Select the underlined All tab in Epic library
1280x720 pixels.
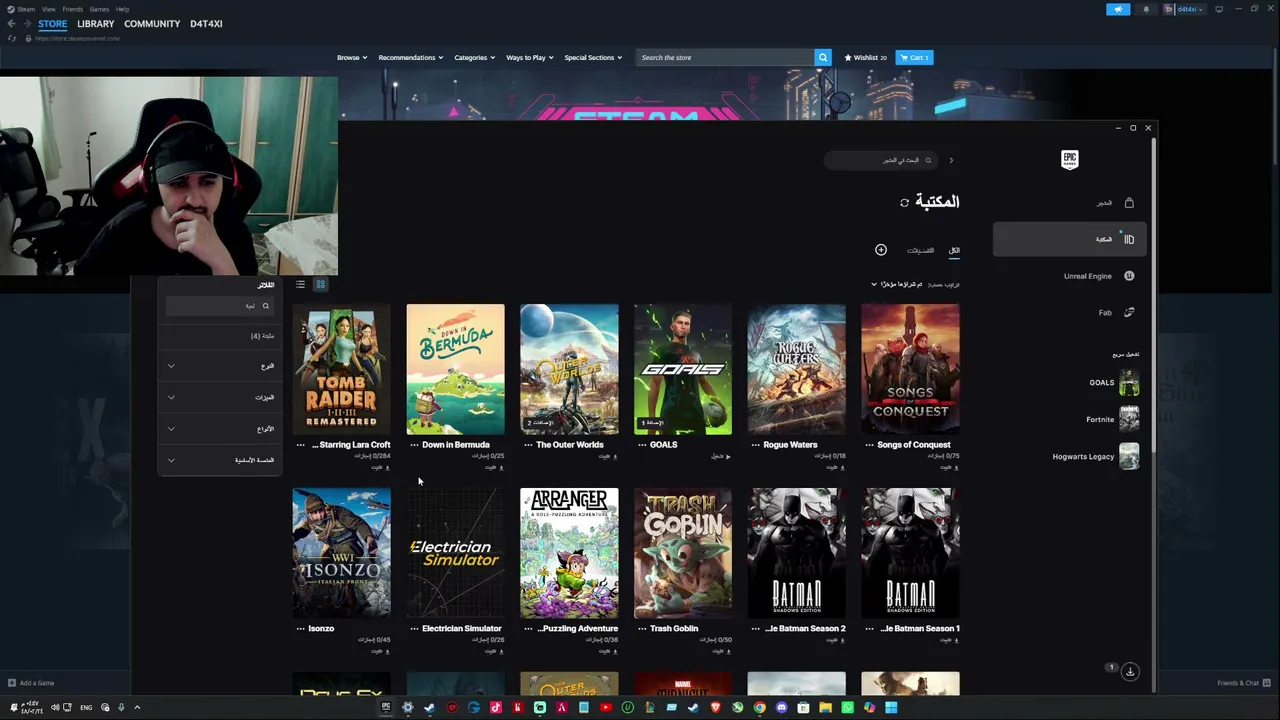coord(954,251)
